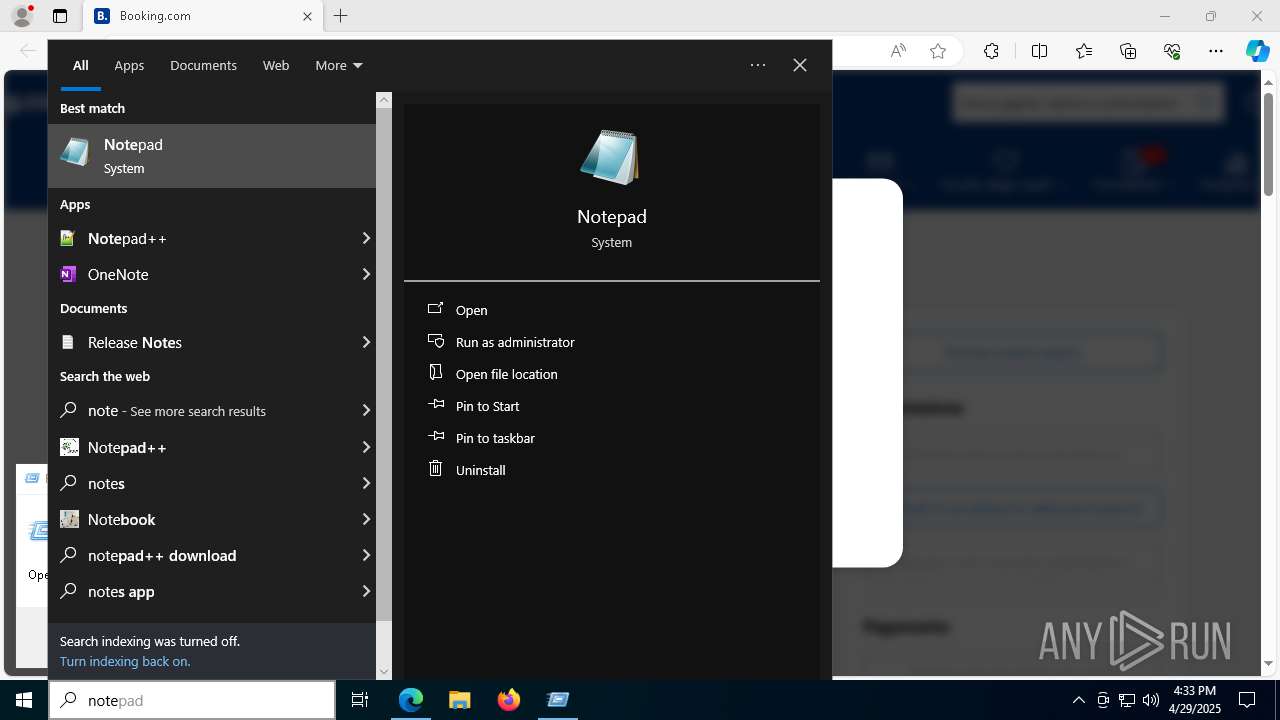Open Edge Settings and more menu
This screenshot has height=720, width=1280.
click(x=1216, y=51)
